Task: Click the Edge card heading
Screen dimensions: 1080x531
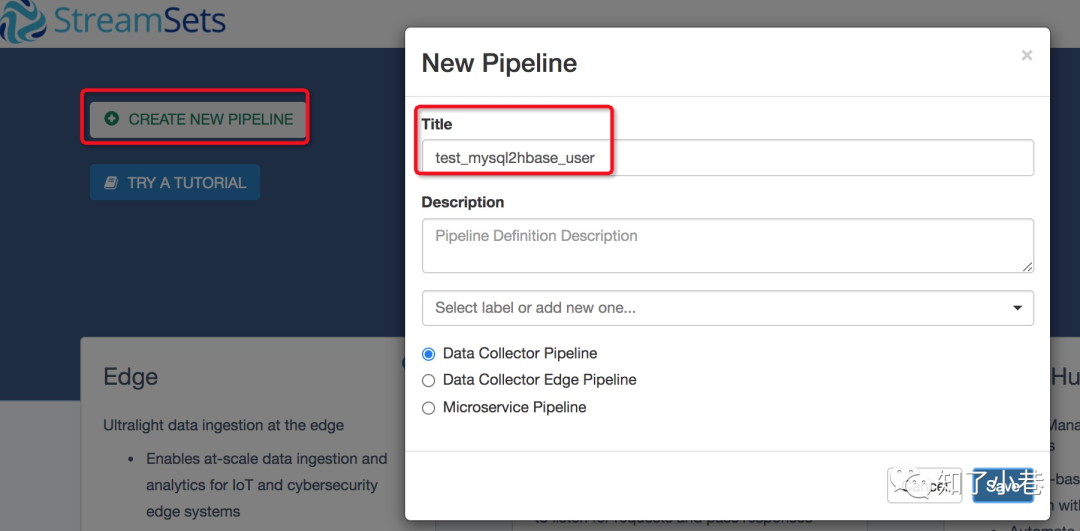Action: pos(131,377)
